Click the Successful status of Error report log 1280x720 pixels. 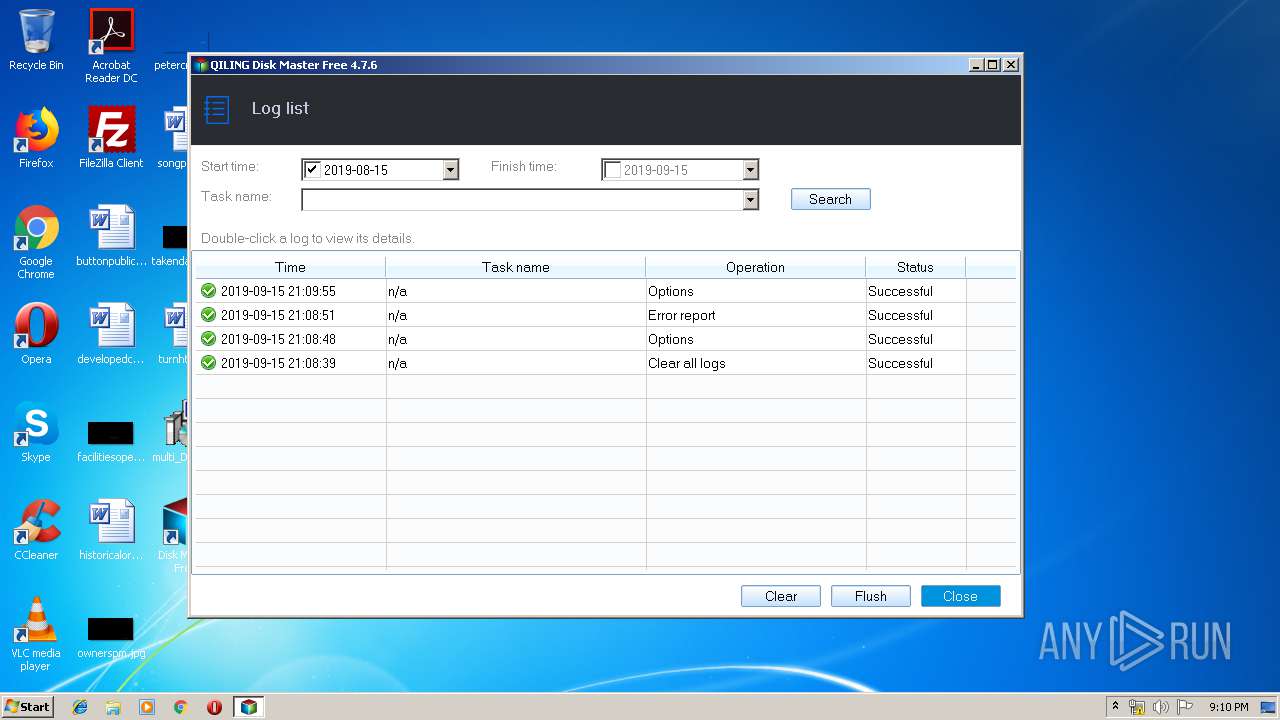(900, 315)
